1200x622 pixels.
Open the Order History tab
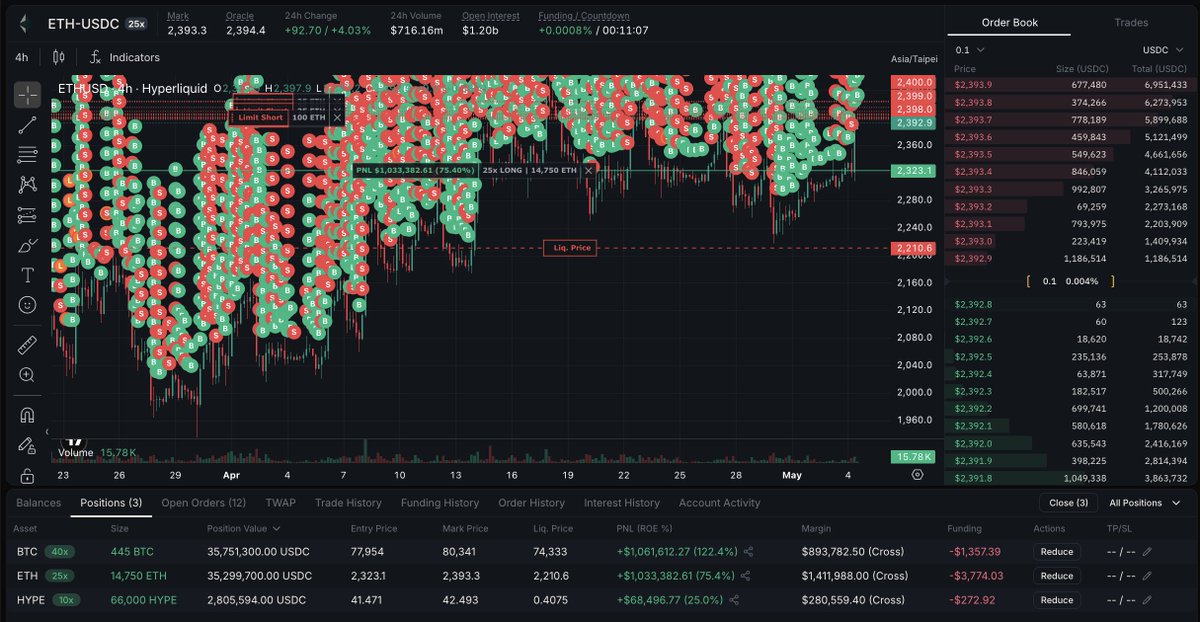point(531,503)
